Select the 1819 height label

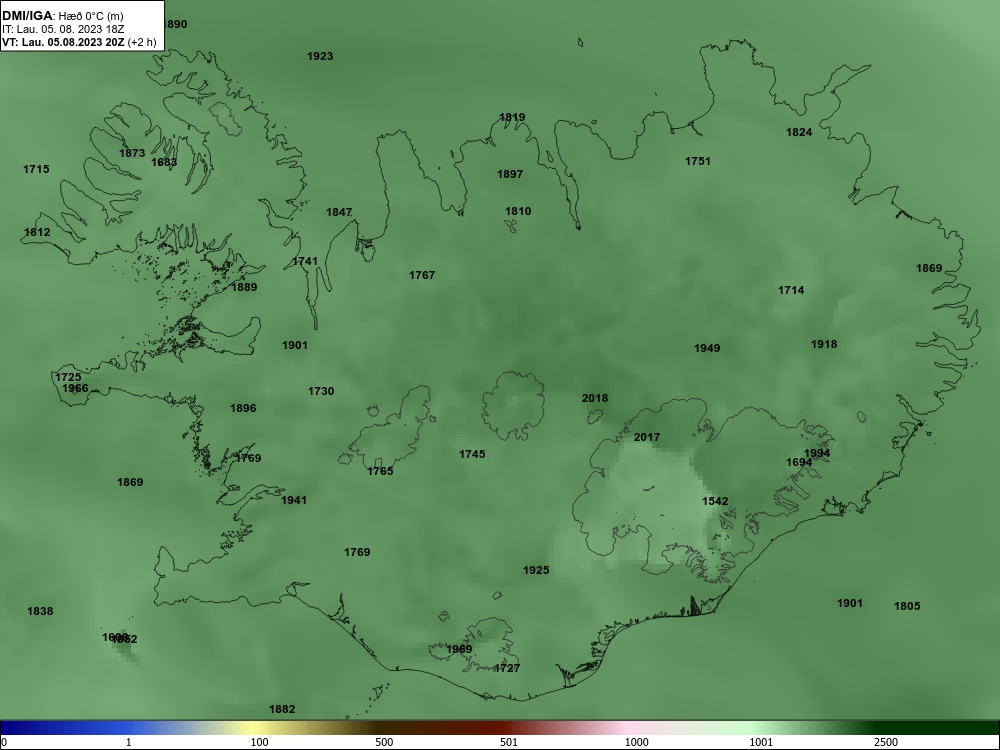[512, 117]
